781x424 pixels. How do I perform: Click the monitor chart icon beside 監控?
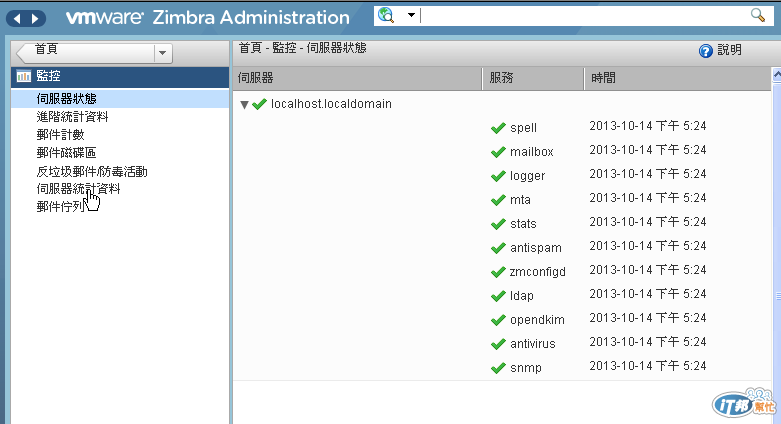[x=23, y=76]
